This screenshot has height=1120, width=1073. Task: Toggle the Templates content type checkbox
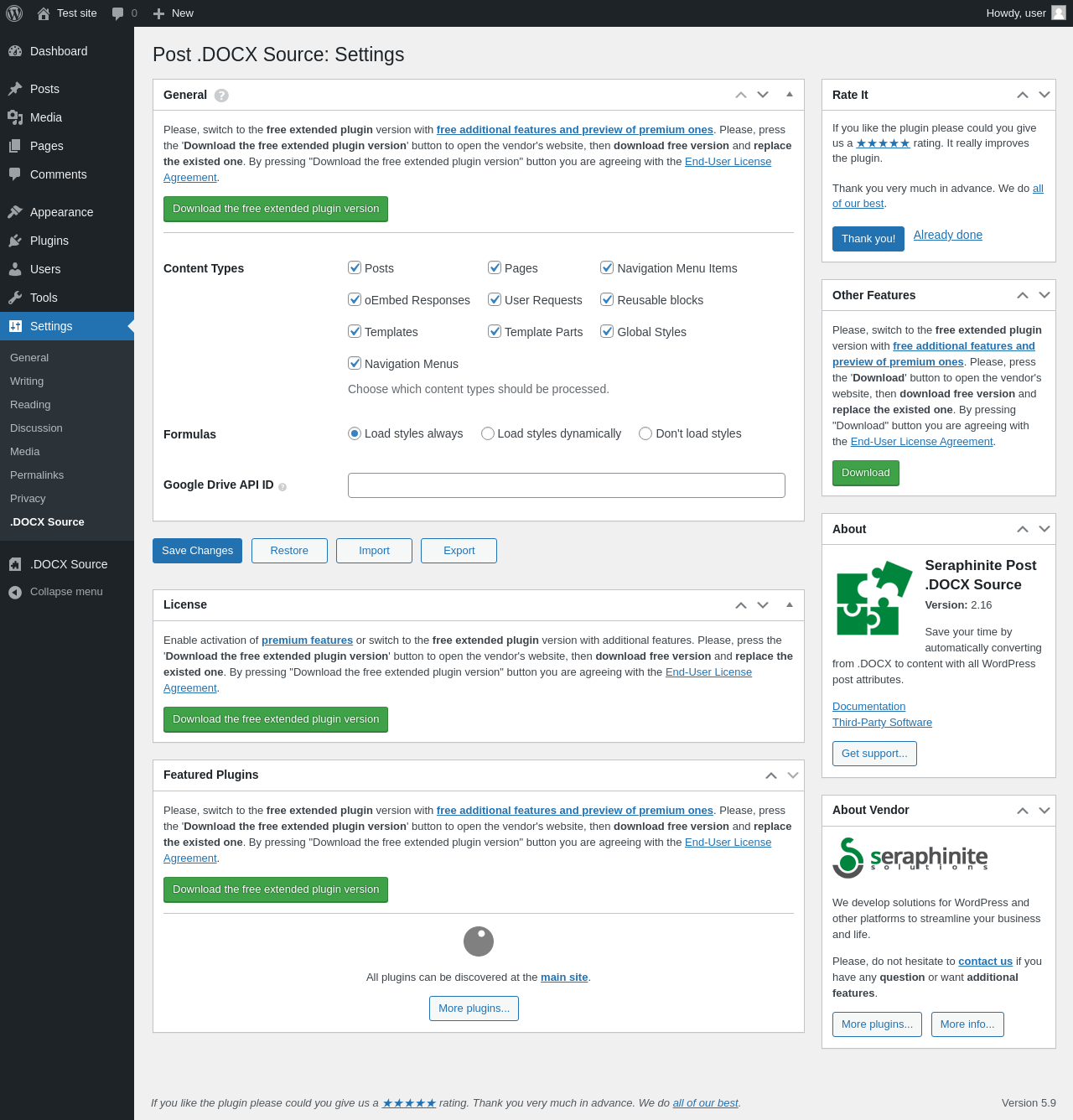(355, 331)
